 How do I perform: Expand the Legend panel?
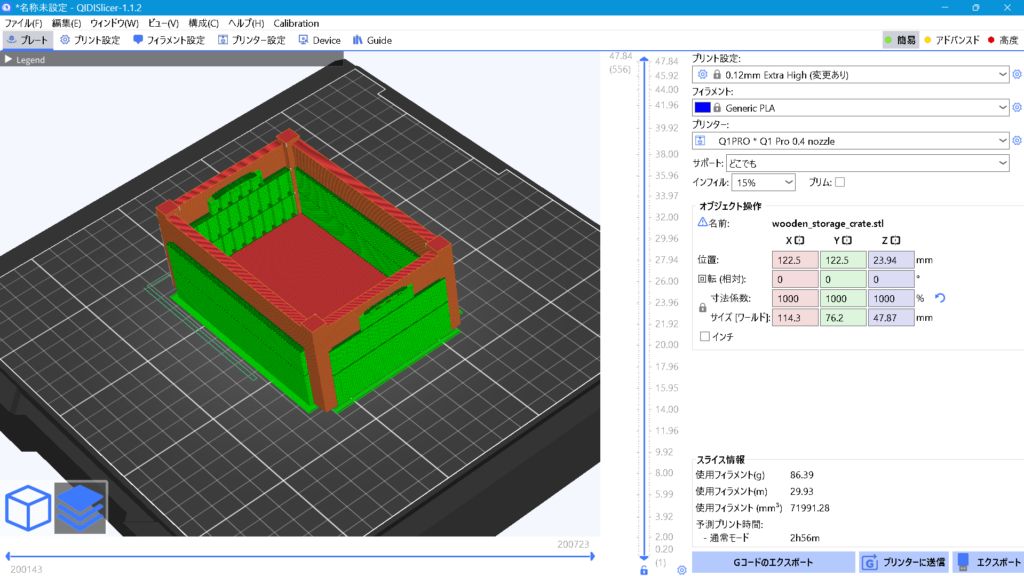[8, 60]
